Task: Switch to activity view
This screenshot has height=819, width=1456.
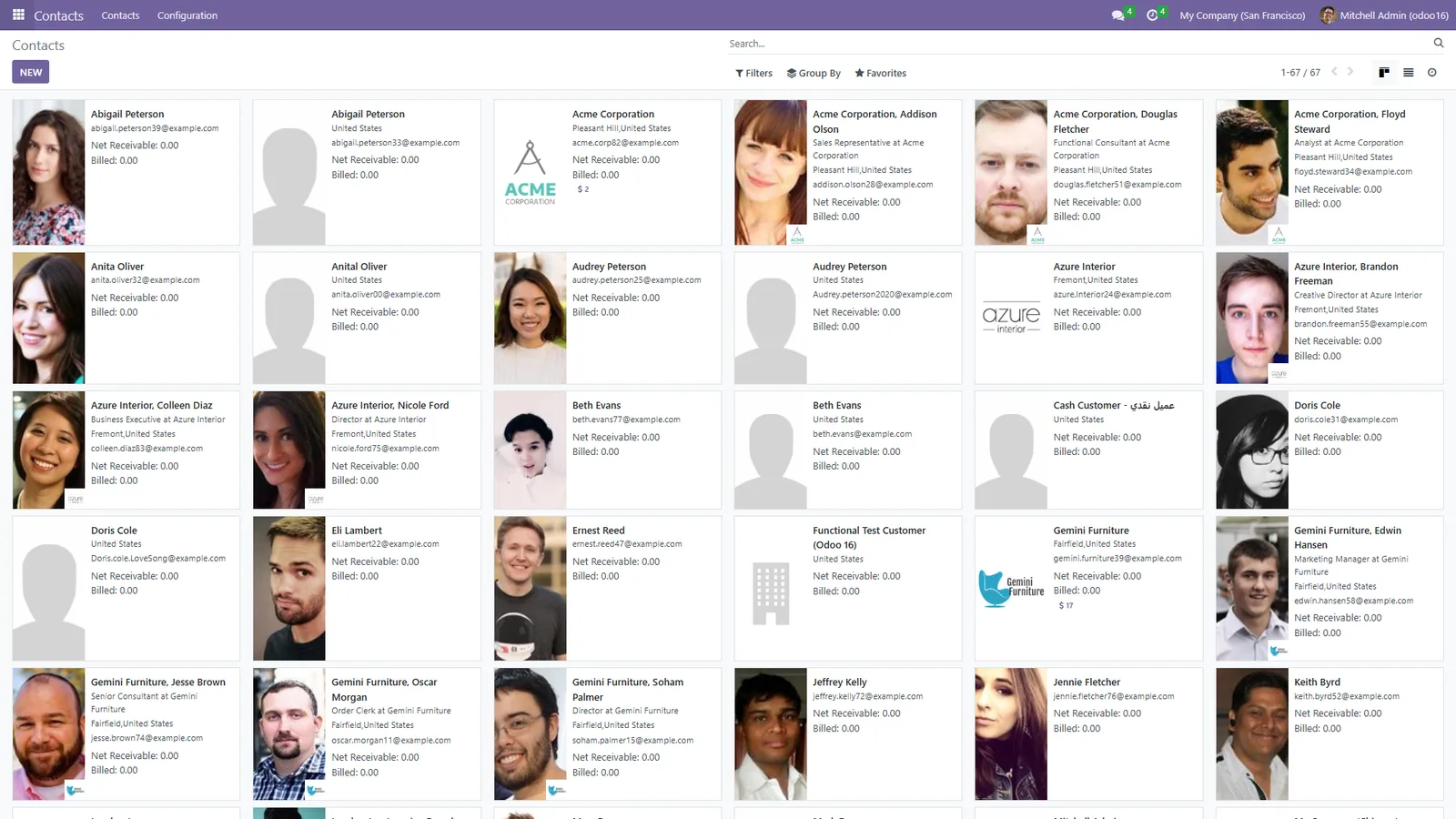Action: click(1432, 73)
